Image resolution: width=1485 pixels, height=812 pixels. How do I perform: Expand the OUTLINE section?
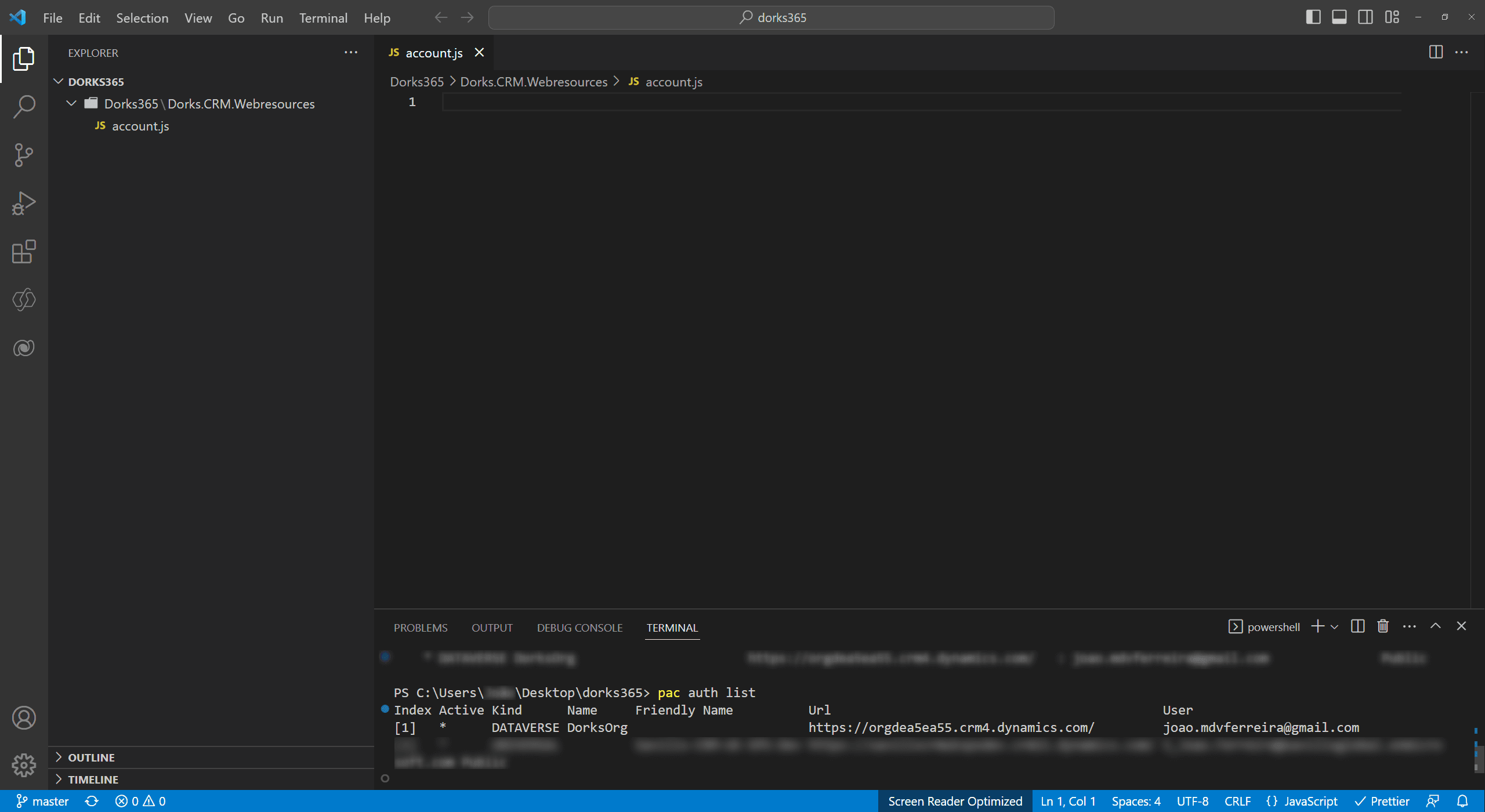211,757
